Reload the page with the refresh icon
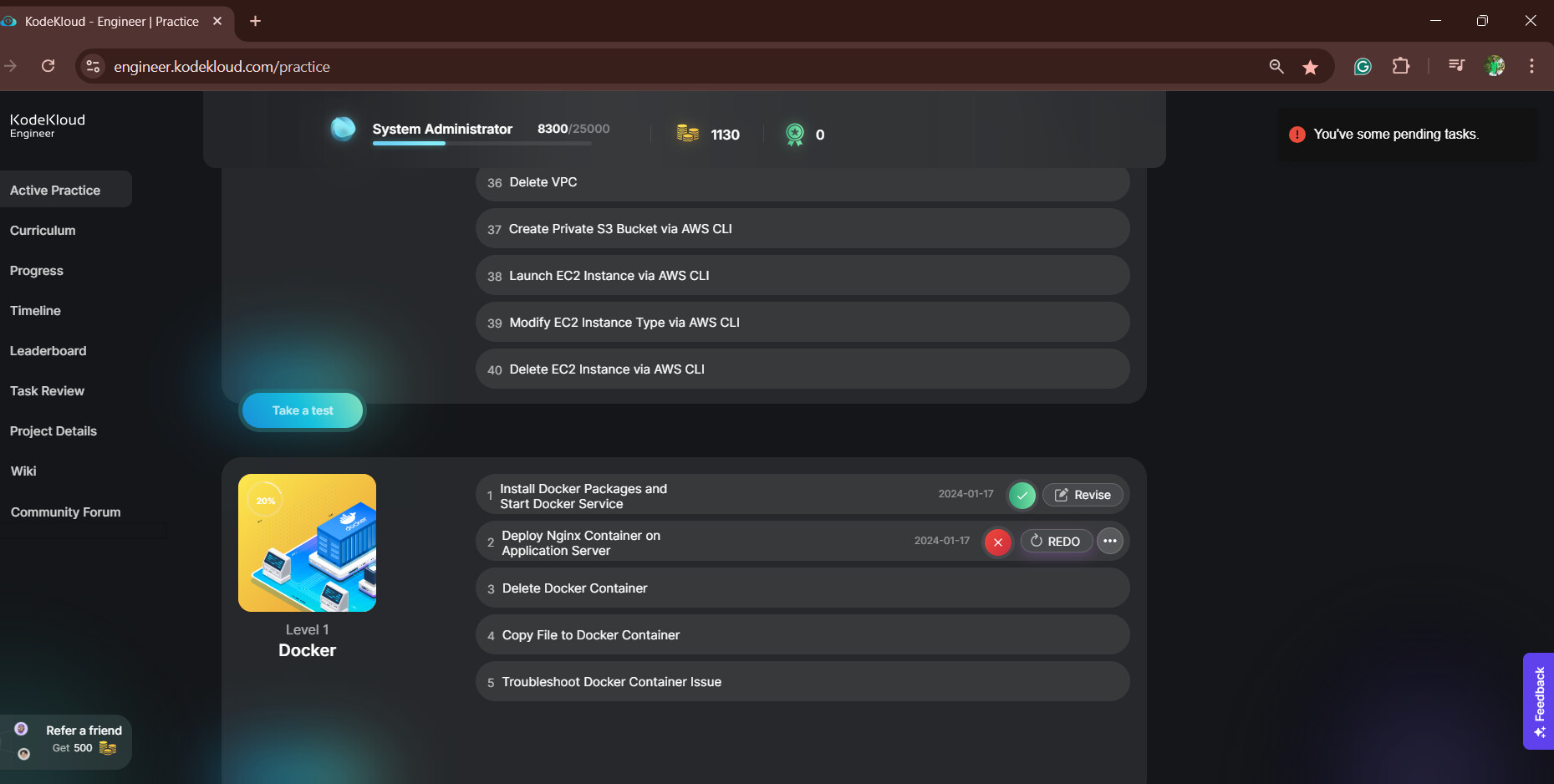1554x784 pixels. [48, 66]
